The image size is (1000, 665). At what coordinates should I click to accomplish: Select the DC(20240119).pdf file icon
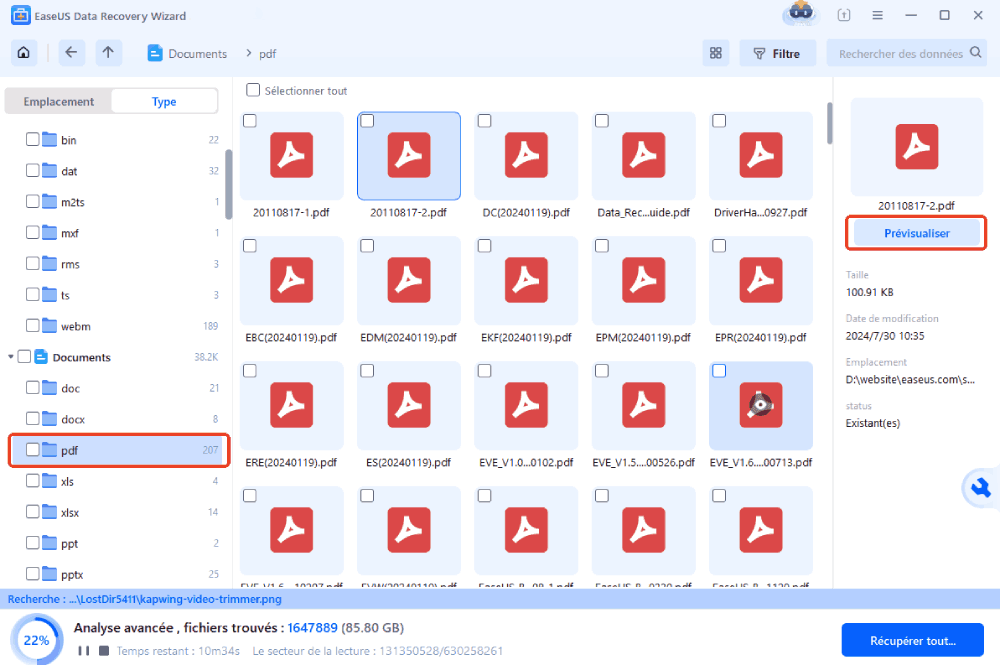click(x=526, y=155)
